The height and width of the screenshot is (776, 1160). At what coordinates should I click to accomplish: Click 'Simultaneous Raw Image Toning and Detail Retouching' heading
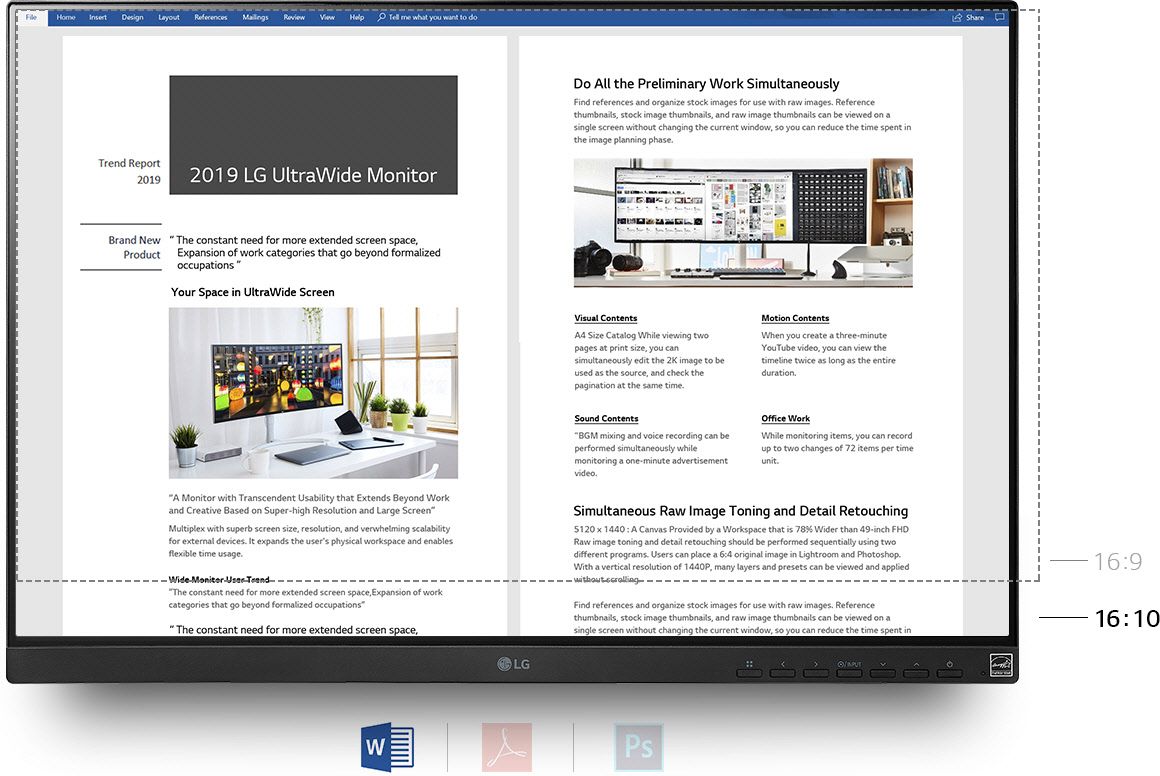pos(741,510)
